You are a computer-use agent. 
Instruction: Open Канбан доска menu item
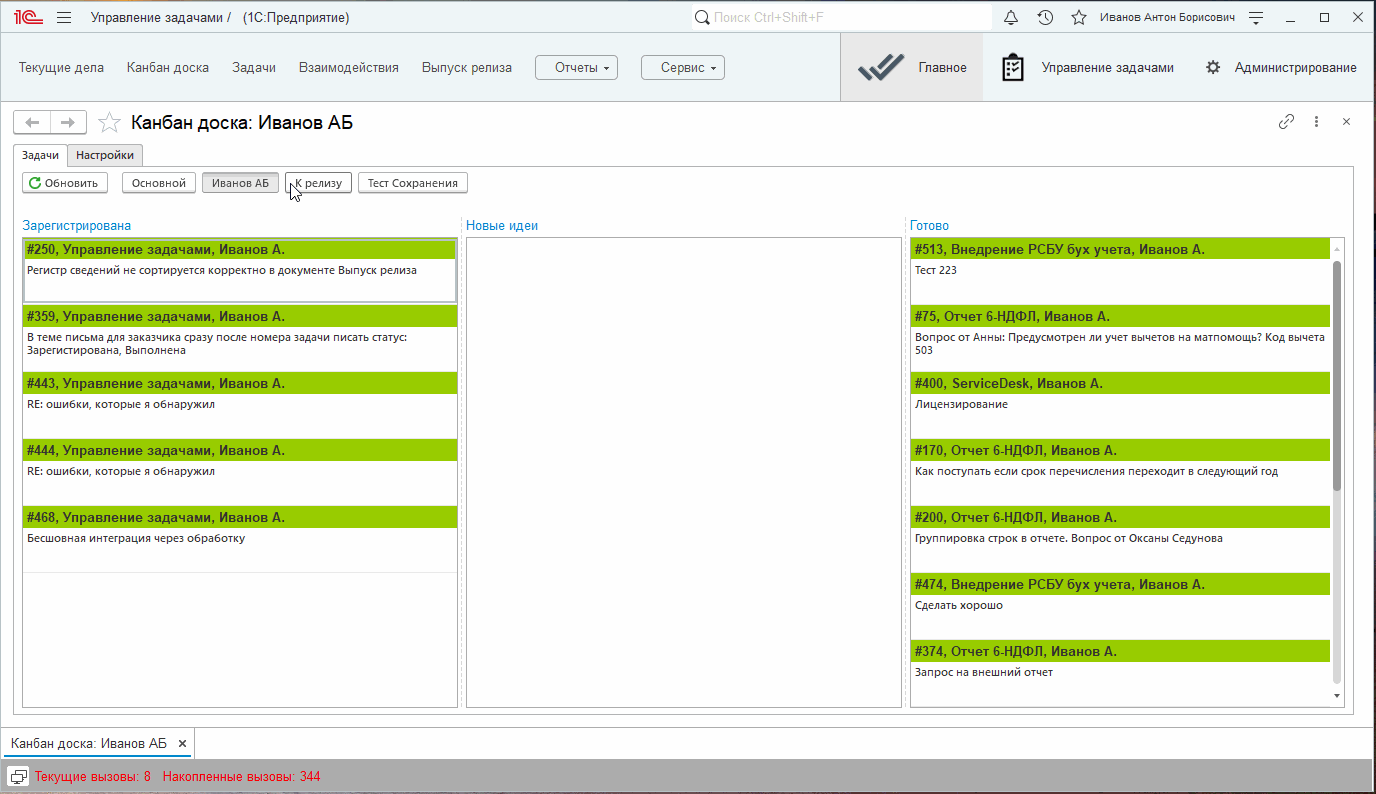point(168,67)
